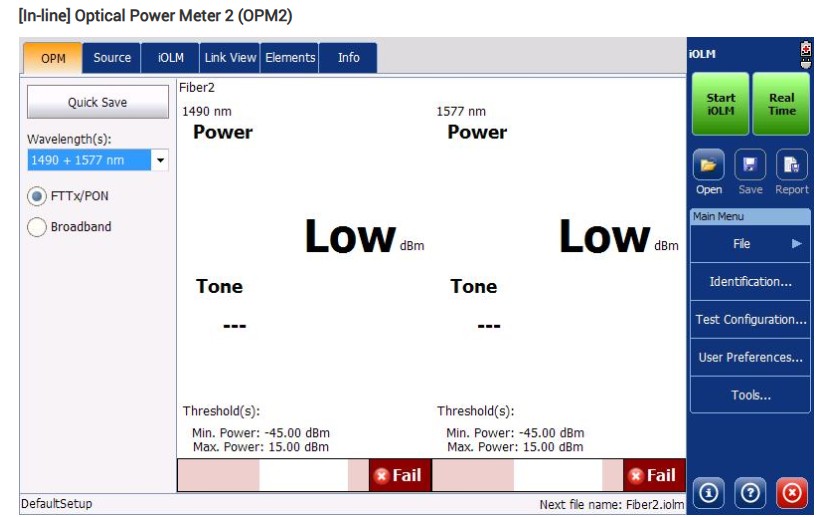Screen dimensions: 825x517
Task: Click the Fiber2 name label
Action: tap(197, 87)
